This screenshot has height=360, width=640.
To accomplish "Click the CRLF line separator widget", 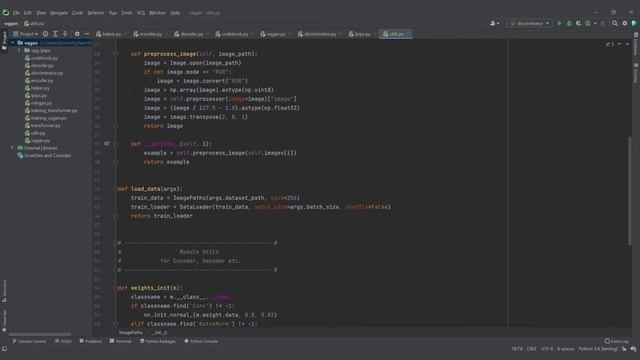I will pyautogui.click(x=531, y=349).
